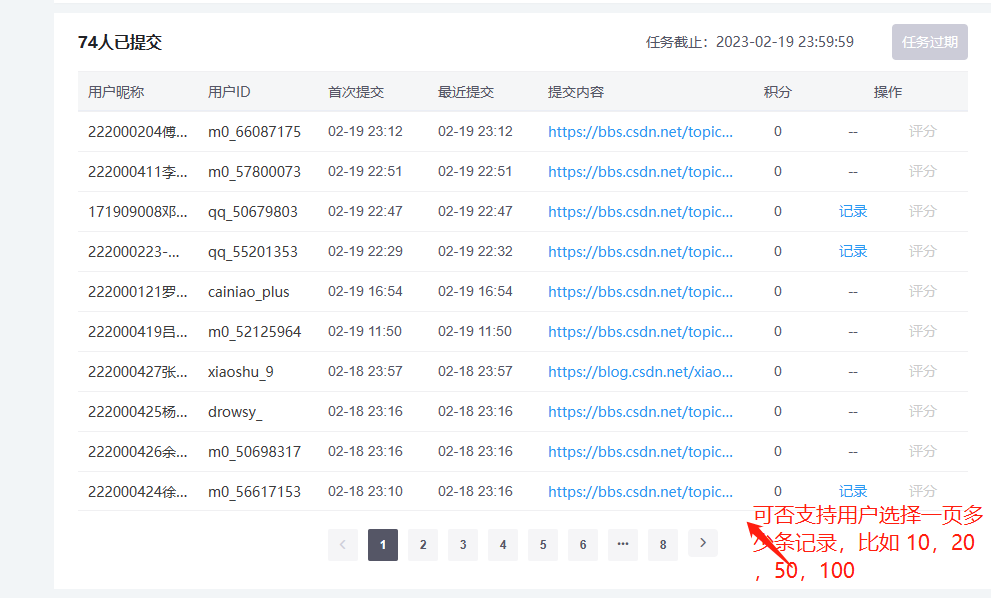Click the 74人已提交 heading

tap(120, 42)
